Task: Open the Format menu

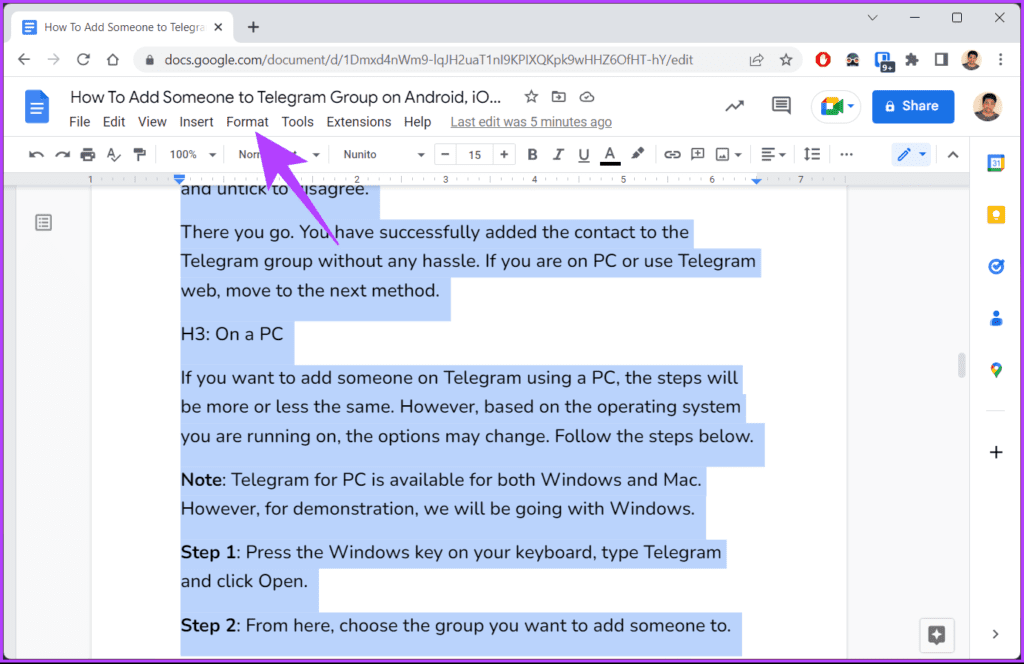Action: [x=247, y=121]
